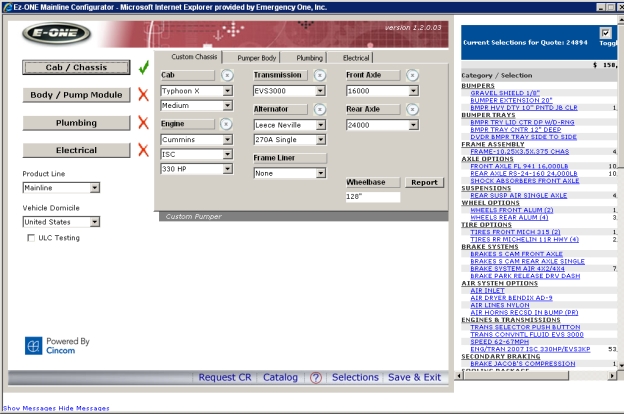Screen dimensions: 624x414
Task: Open the BRAKES S CAM FRONT AXLE link
Action: (x=516, y=254)
